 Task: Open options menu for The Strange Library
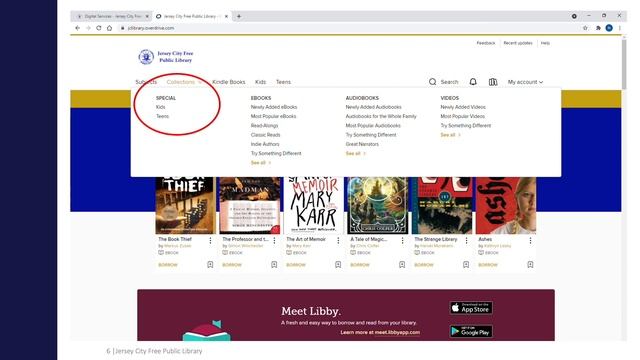pos(467,241)
